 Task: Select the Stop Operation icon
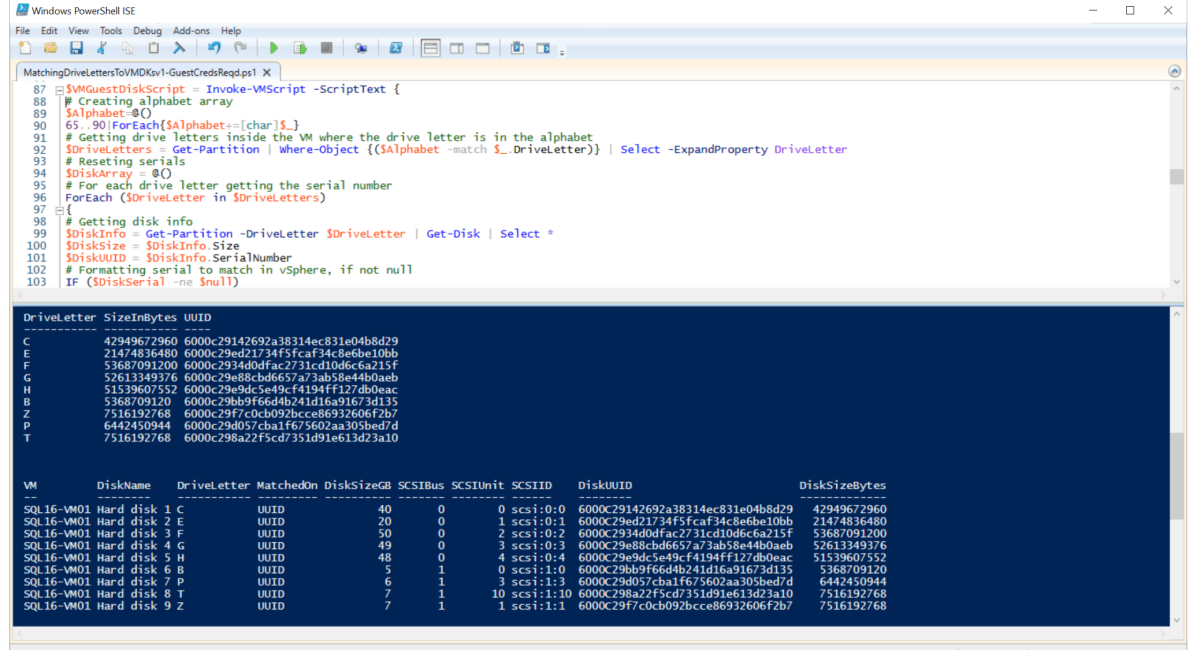click(327, 47)
